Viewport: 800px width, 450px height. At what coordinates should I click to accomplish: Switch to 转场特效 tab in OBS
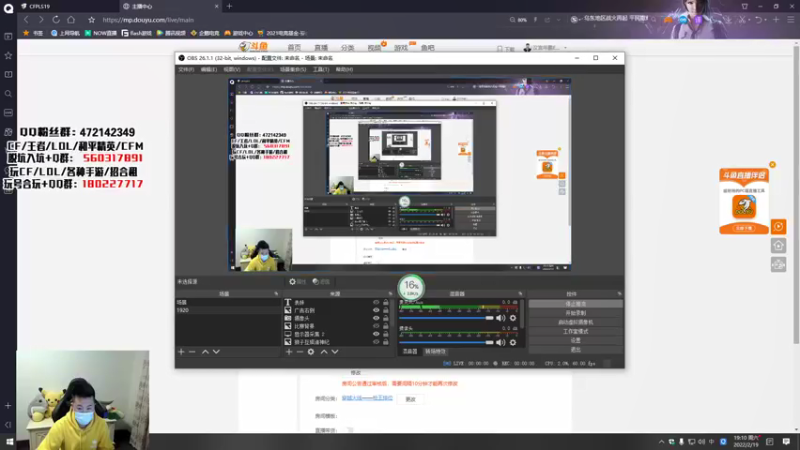point(435,352)
